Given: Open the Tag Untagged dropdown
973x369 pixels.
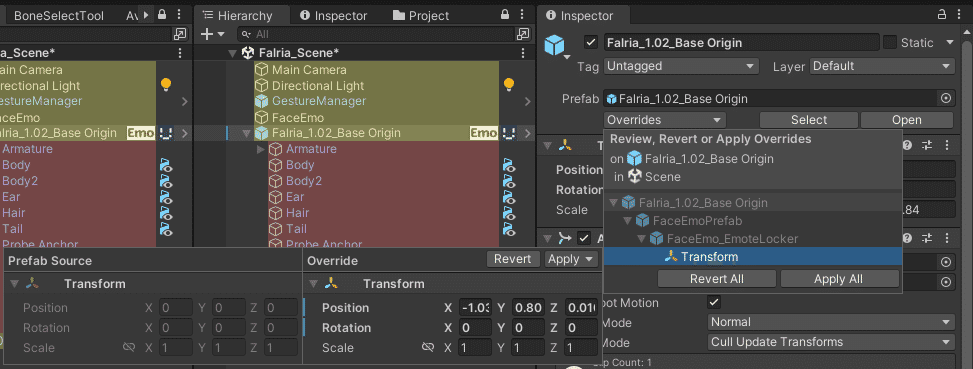Looking at the screenshot, I should [681, 66].
